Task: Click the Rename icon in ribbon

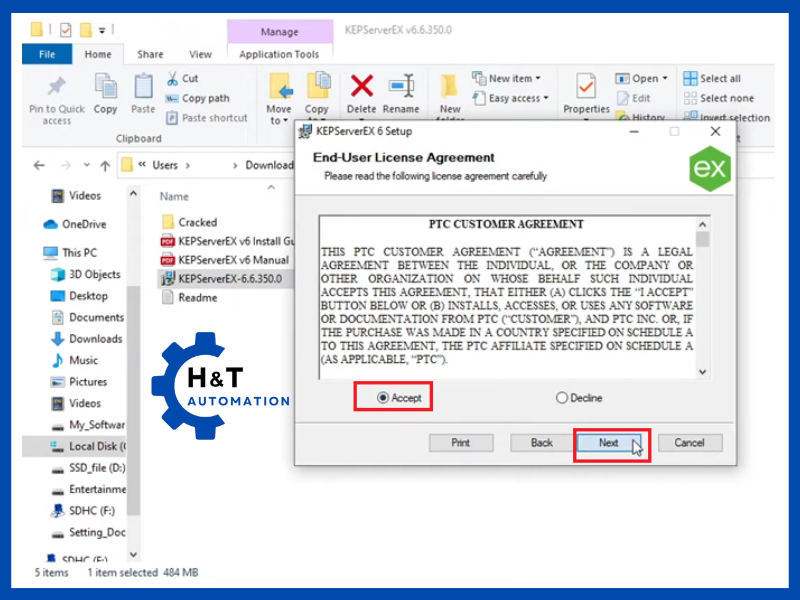Action: [401, 87]
